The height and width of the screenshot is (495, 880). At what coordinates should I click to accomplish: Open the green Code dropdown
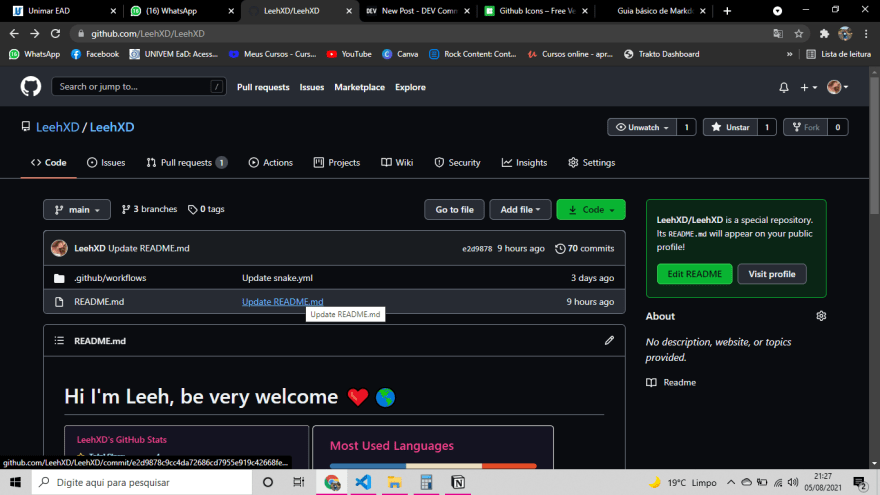[591, 209]
